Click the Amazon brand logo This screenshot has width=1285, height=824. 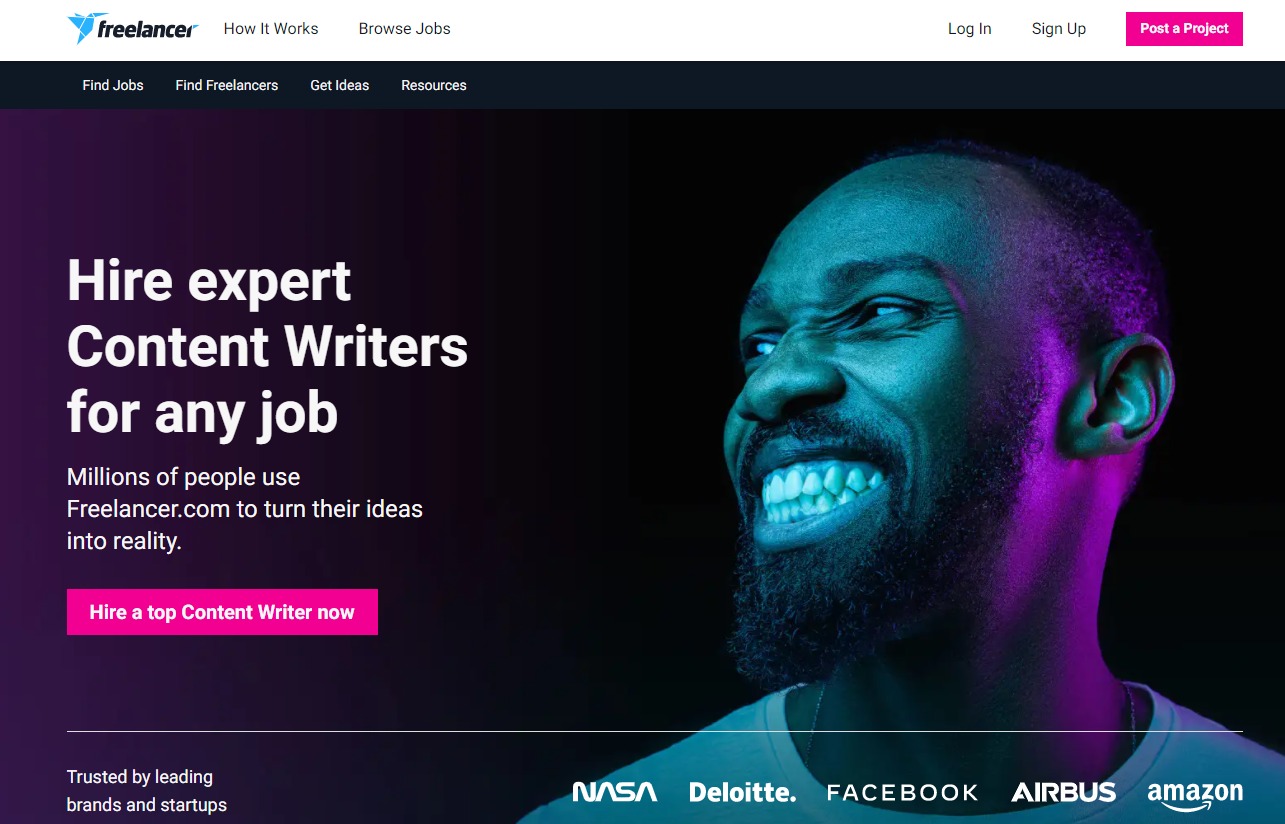pyautogui.click(x=1195, y=795)
